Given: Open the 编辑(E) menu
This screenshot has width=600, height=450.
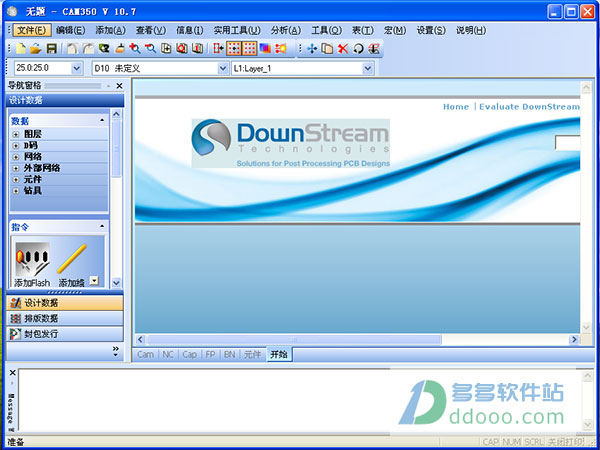Looking at the screenshot, I should pyautogui.click(x=71, y=30).
